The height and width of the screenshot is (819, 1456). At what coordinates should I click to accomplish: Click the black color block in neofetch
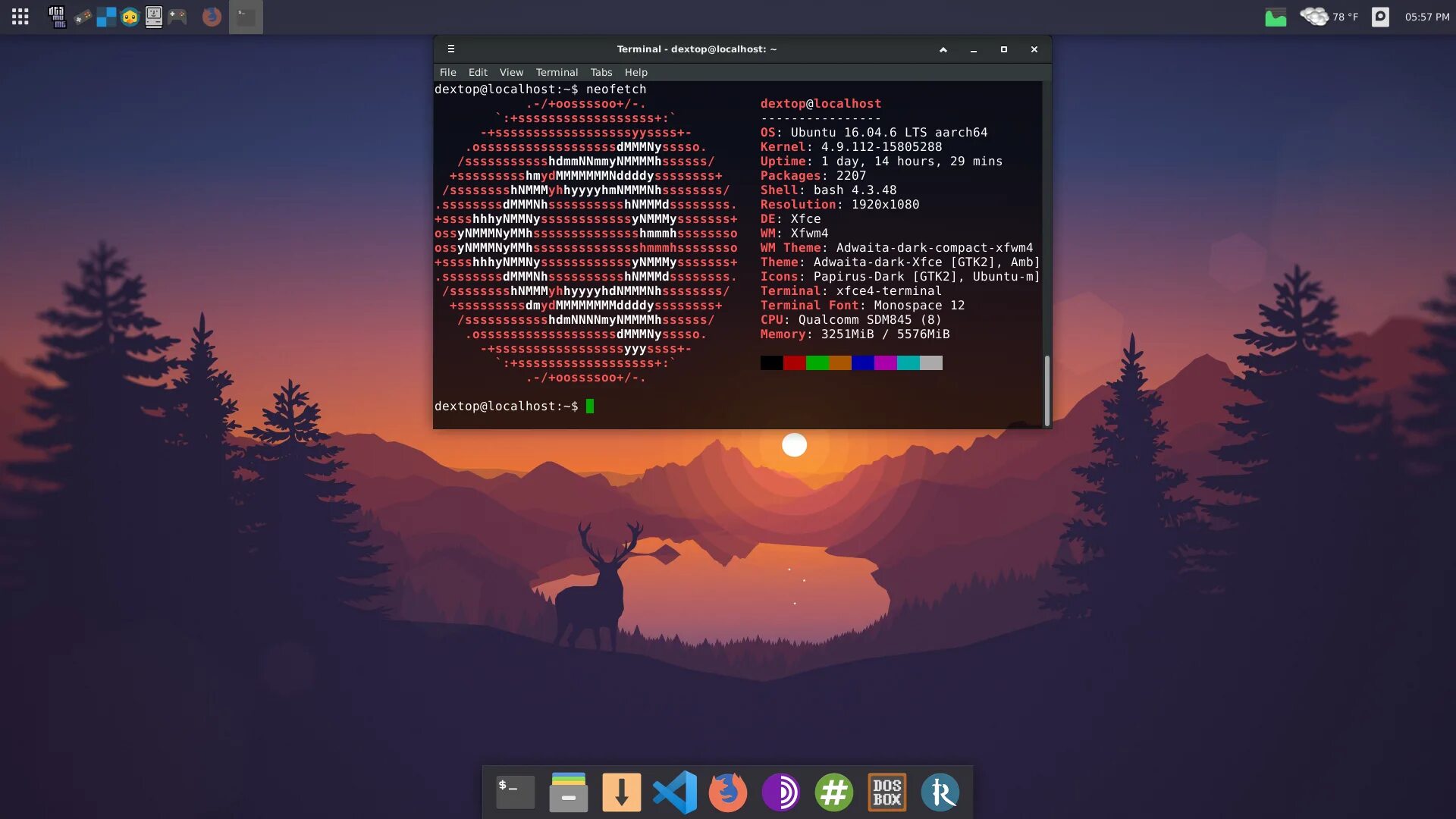(771, 362)
